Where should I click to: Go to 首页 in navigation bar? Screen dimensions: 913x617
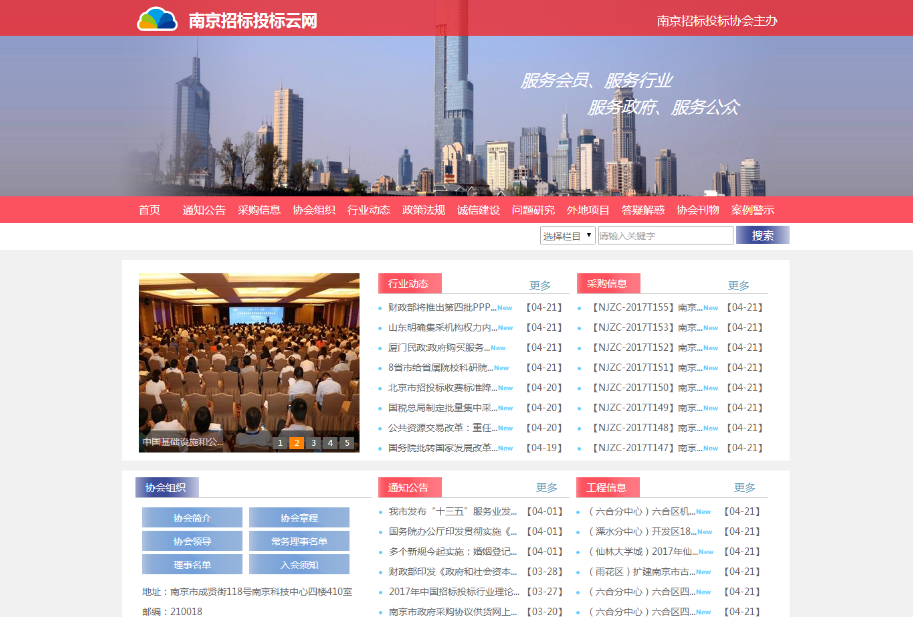pos(149,210)
